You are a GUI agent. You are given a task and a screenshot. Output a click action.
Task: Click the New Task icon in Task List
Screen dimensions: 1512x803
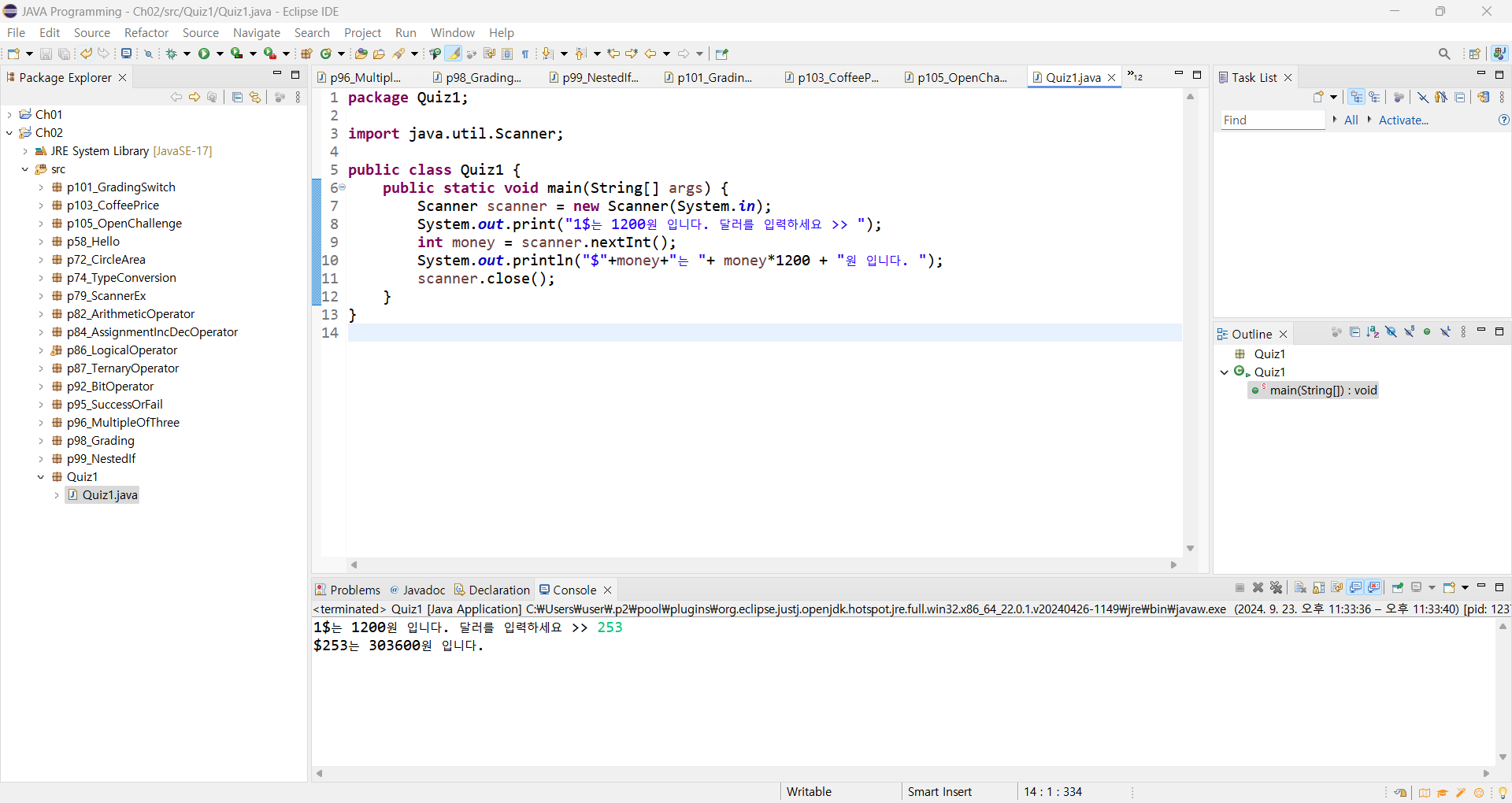(x=1318, y=97)
